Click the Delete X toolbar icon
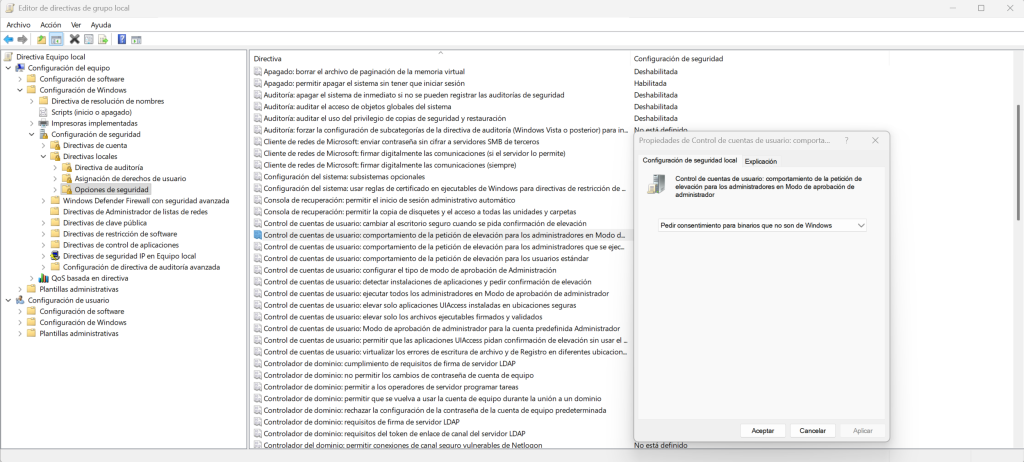Image resolution: width=1024 pixels, height=462 pixels. (x=74, y=40)
